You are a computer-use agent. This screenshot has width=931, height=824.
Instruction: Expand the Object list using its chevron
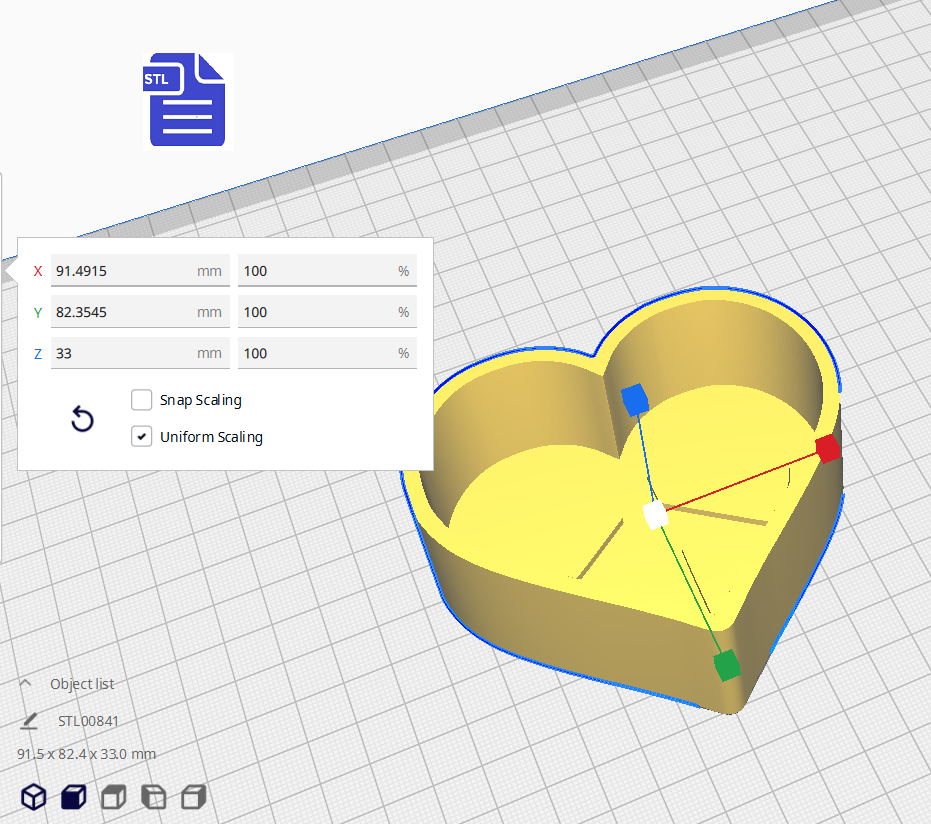tap(24, 683)
